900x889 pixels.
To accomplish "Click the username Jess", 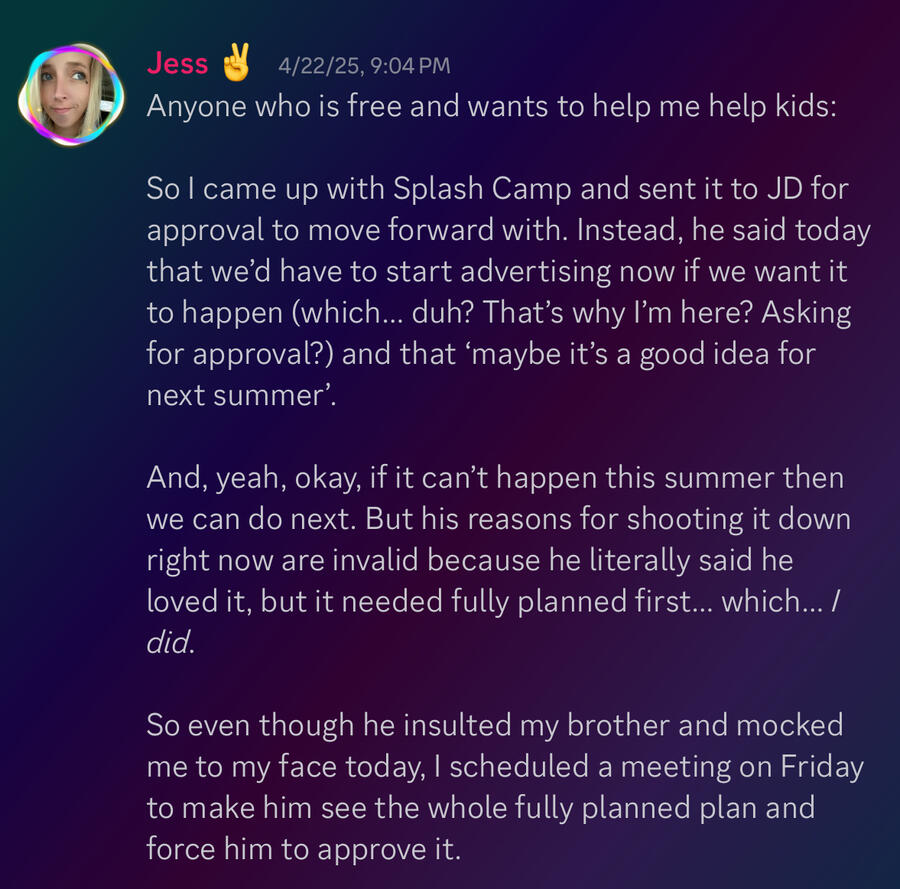I will click(x=177, y=63).
